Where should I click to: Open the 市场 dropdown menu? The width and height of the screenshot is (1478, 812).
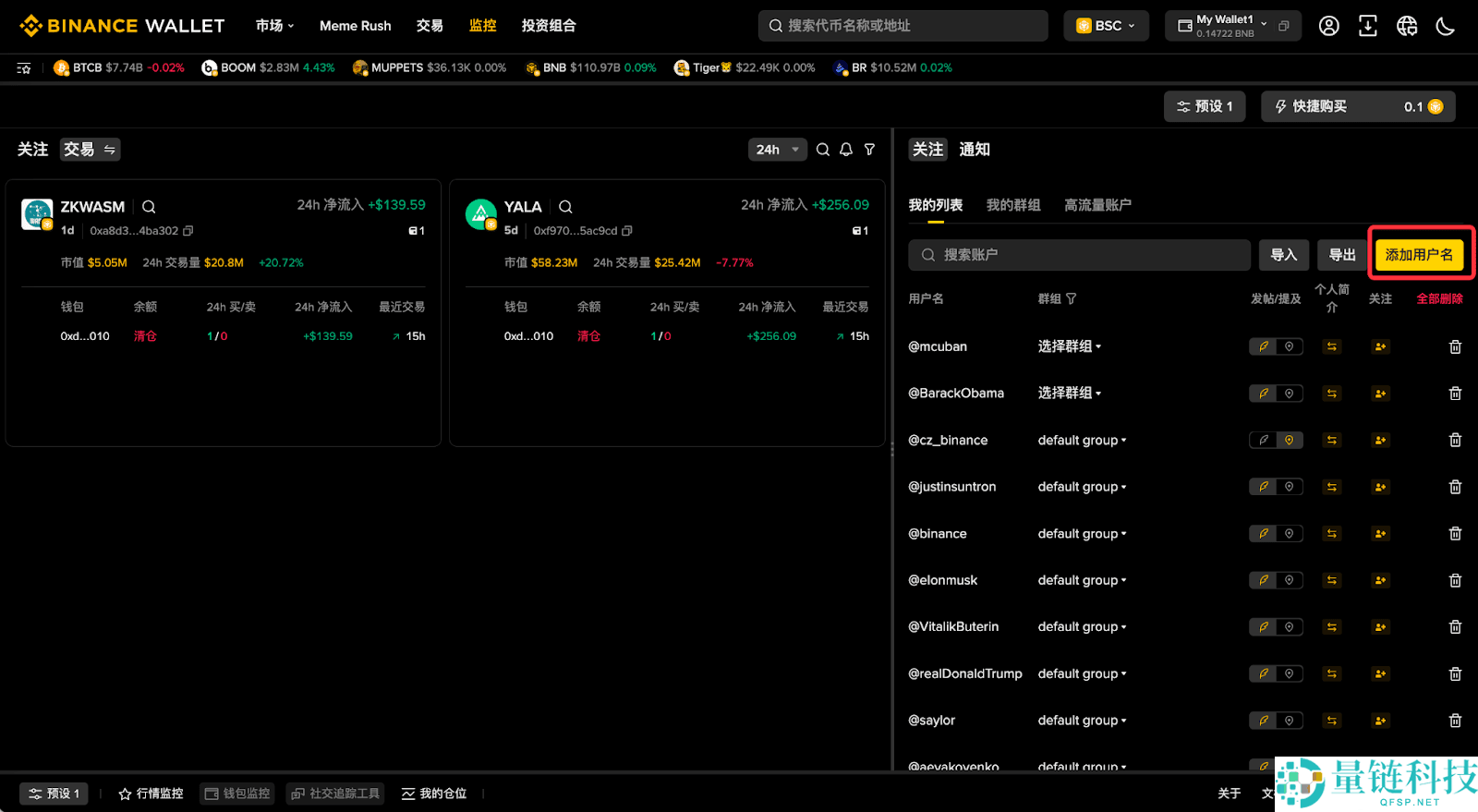[x=274, y=26]
